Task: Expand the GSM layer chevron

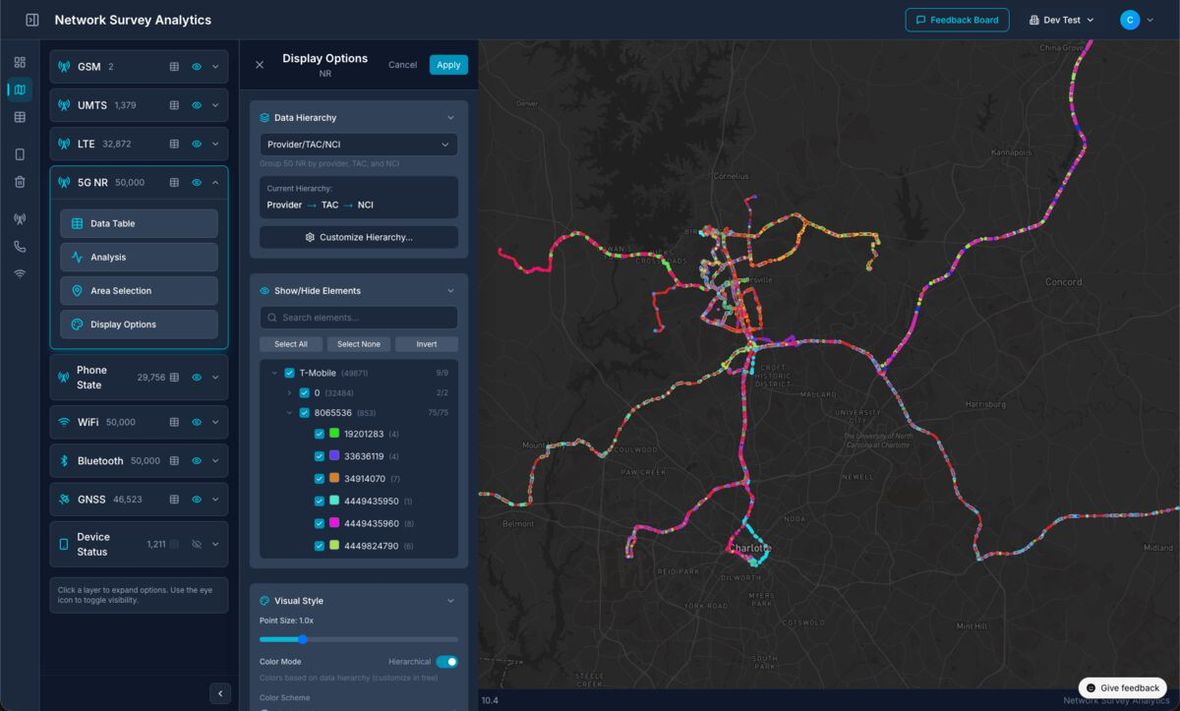Action: point(216,66)
